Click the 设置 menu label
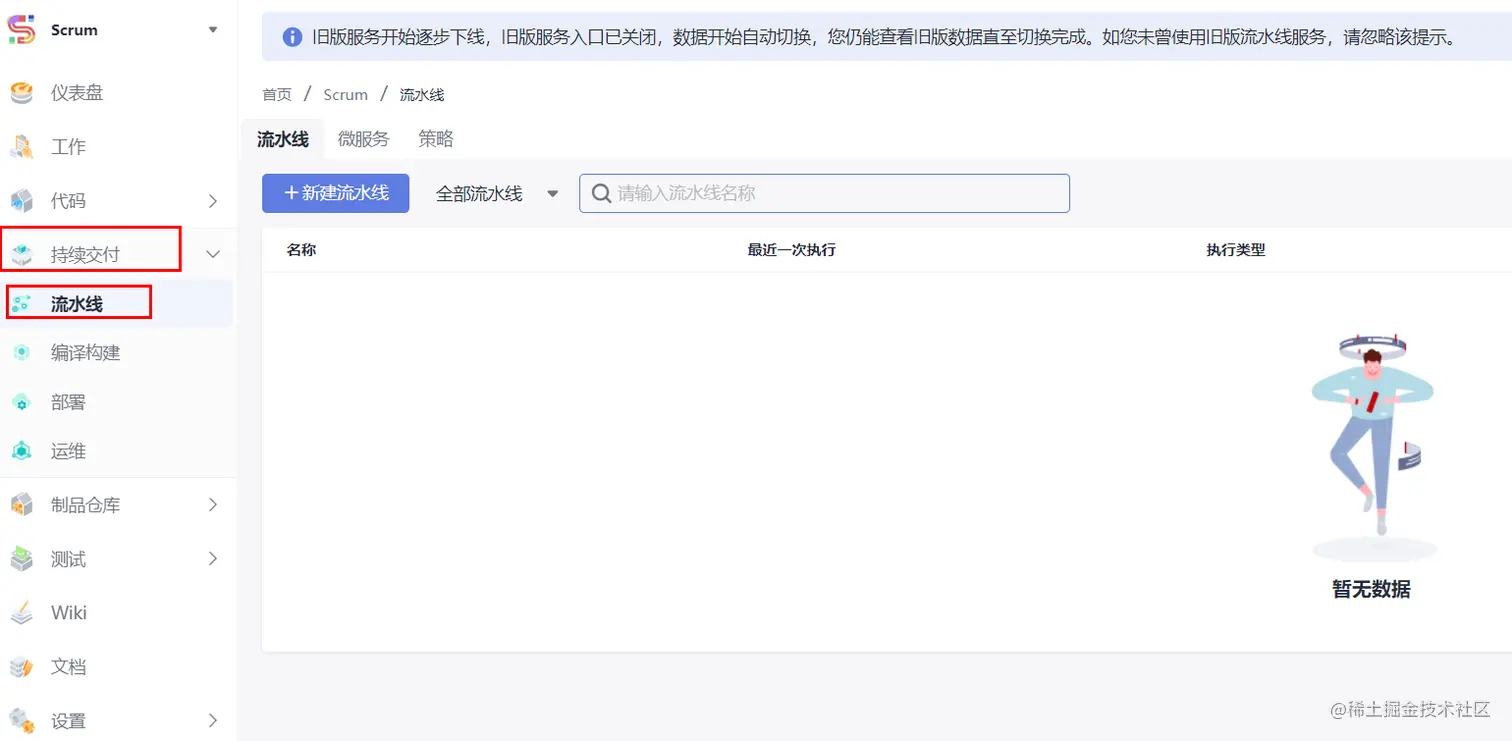 tap(68, 720)
